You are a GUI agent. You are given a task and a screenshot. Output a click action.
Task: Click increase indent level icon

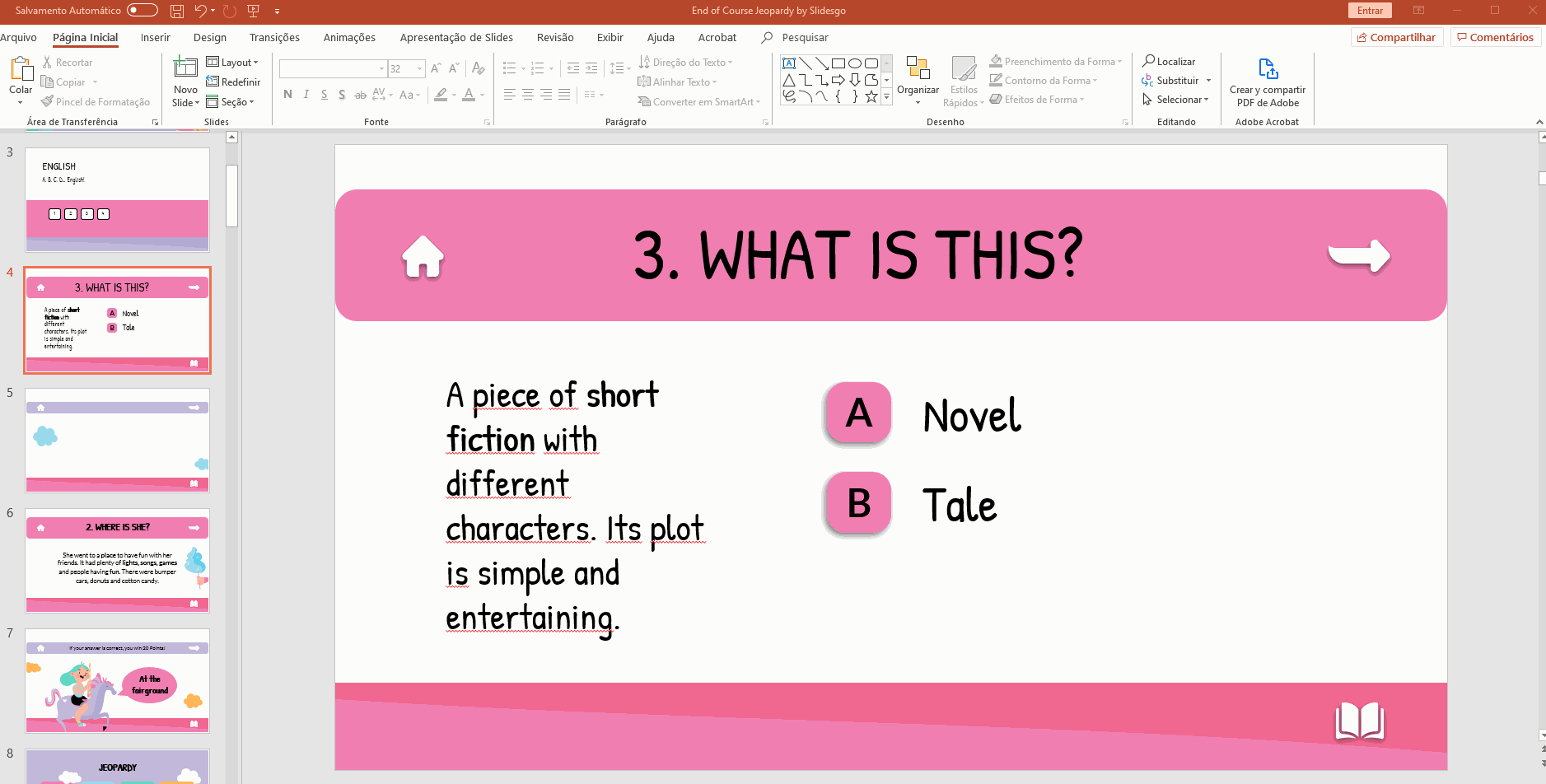591,68
